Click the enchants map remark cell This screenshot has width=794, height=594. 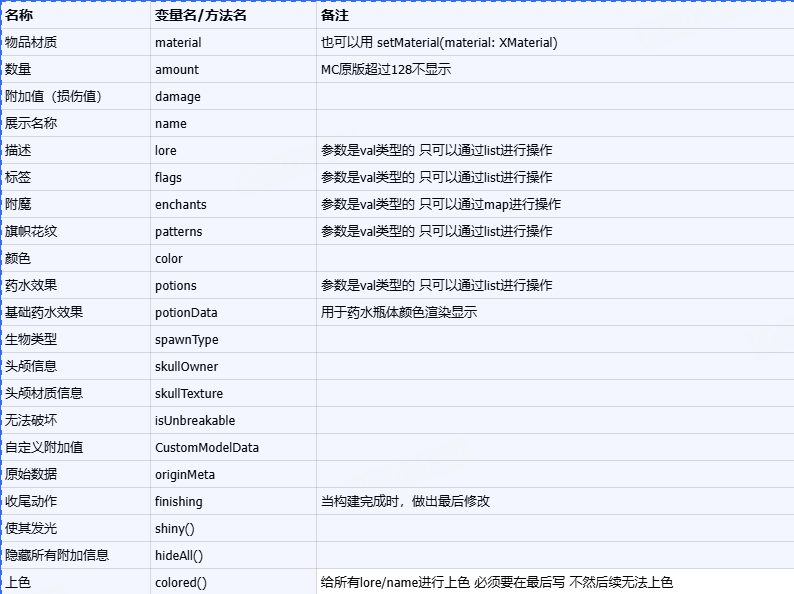coord(441,205)
